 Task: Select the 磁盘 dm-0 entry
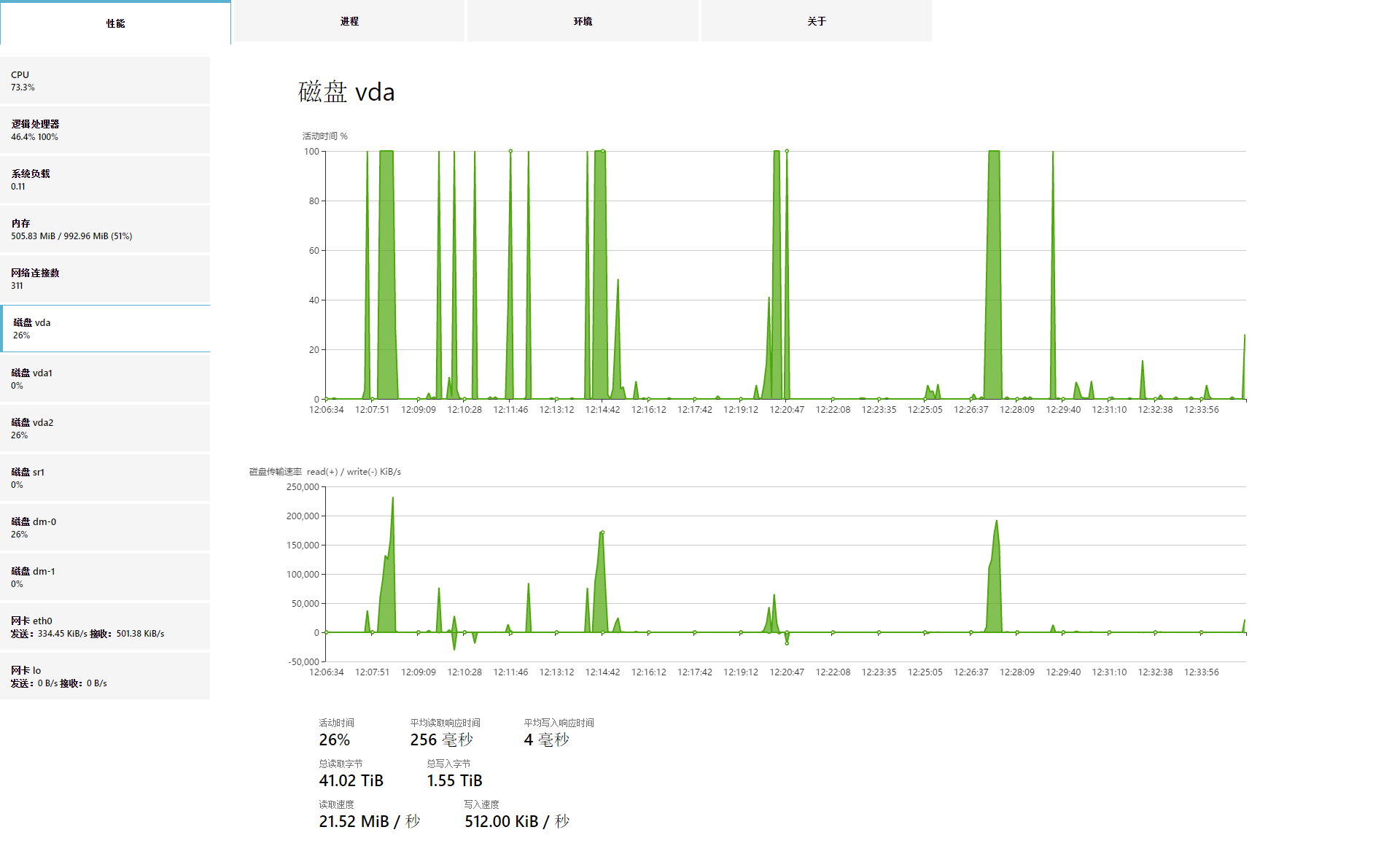click(x=105, y=527)
